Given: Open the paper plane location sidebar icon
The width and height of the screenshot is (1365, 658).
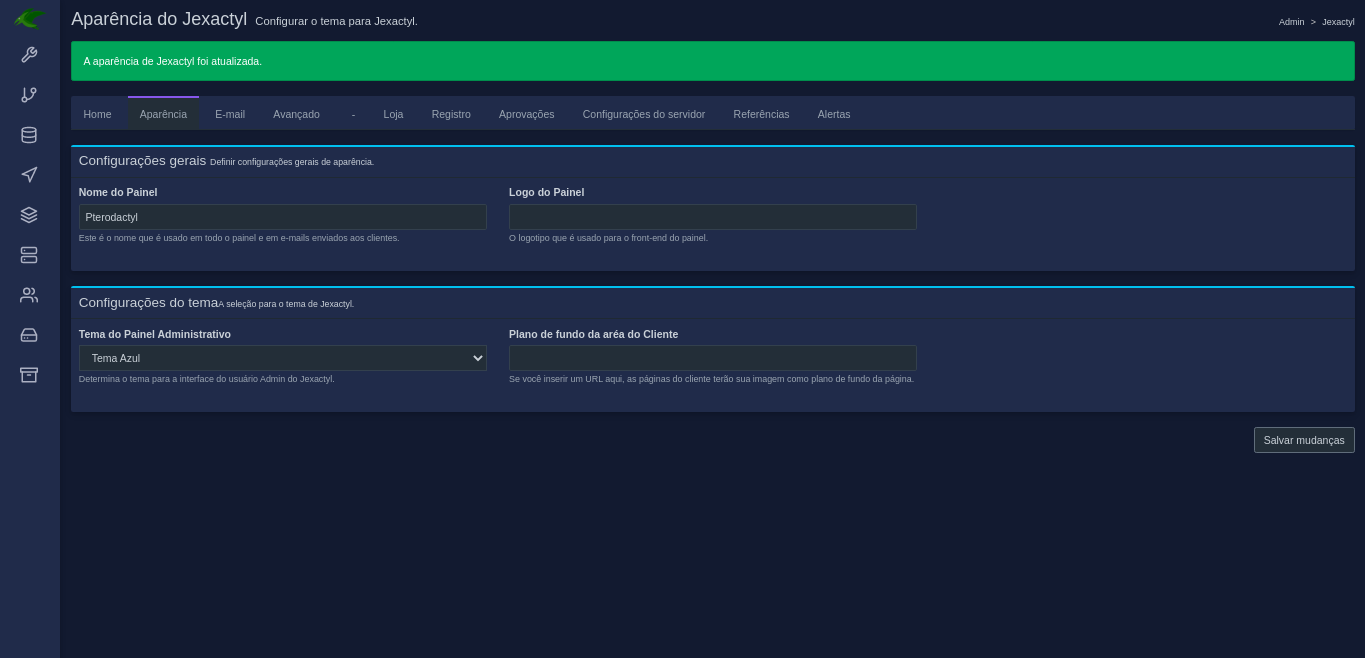Looking at the screenshot, I should tap(29, 175).
